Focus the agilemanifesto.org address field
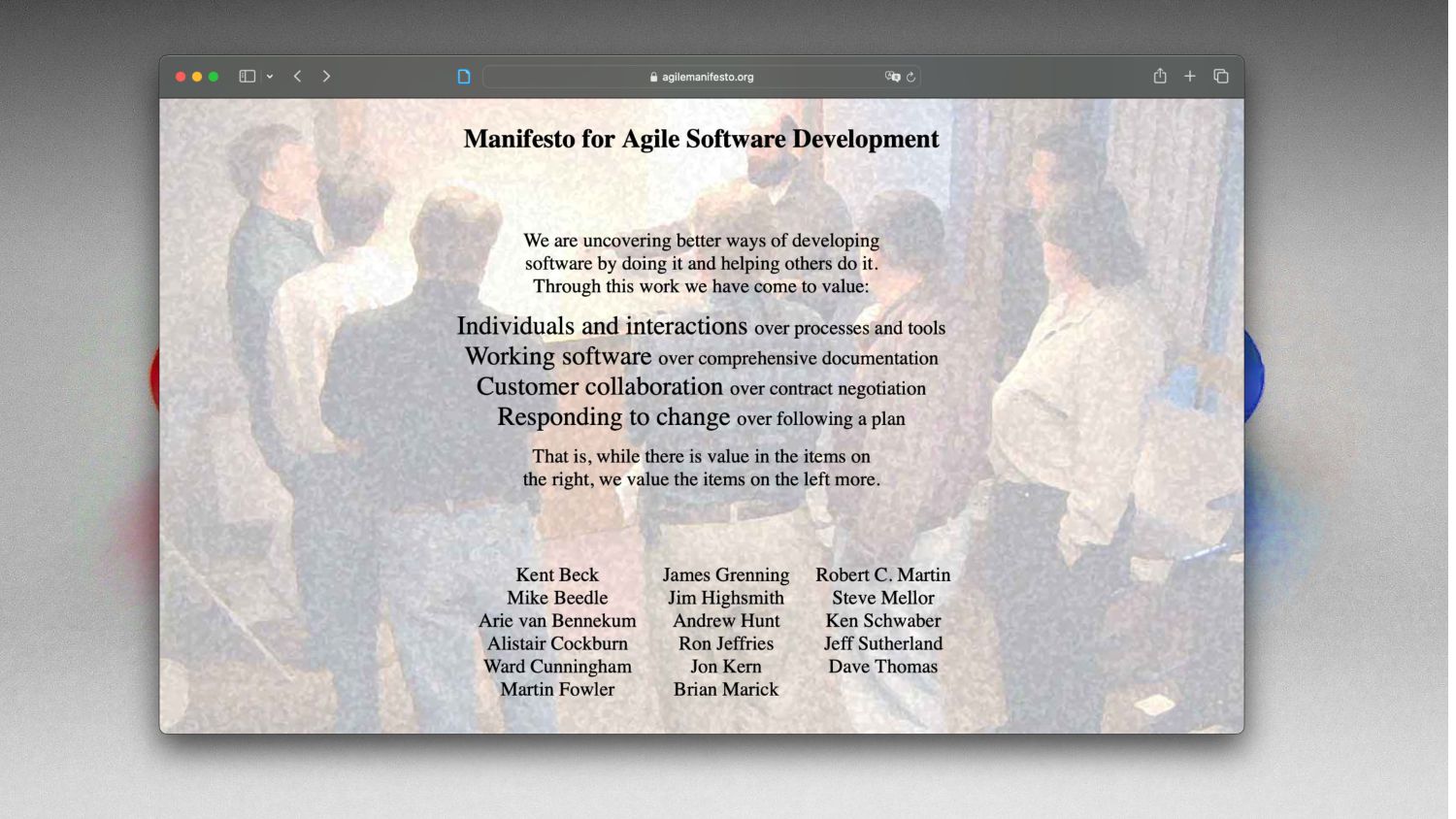This screenshot has height=819, width=1456. [702, 77]
